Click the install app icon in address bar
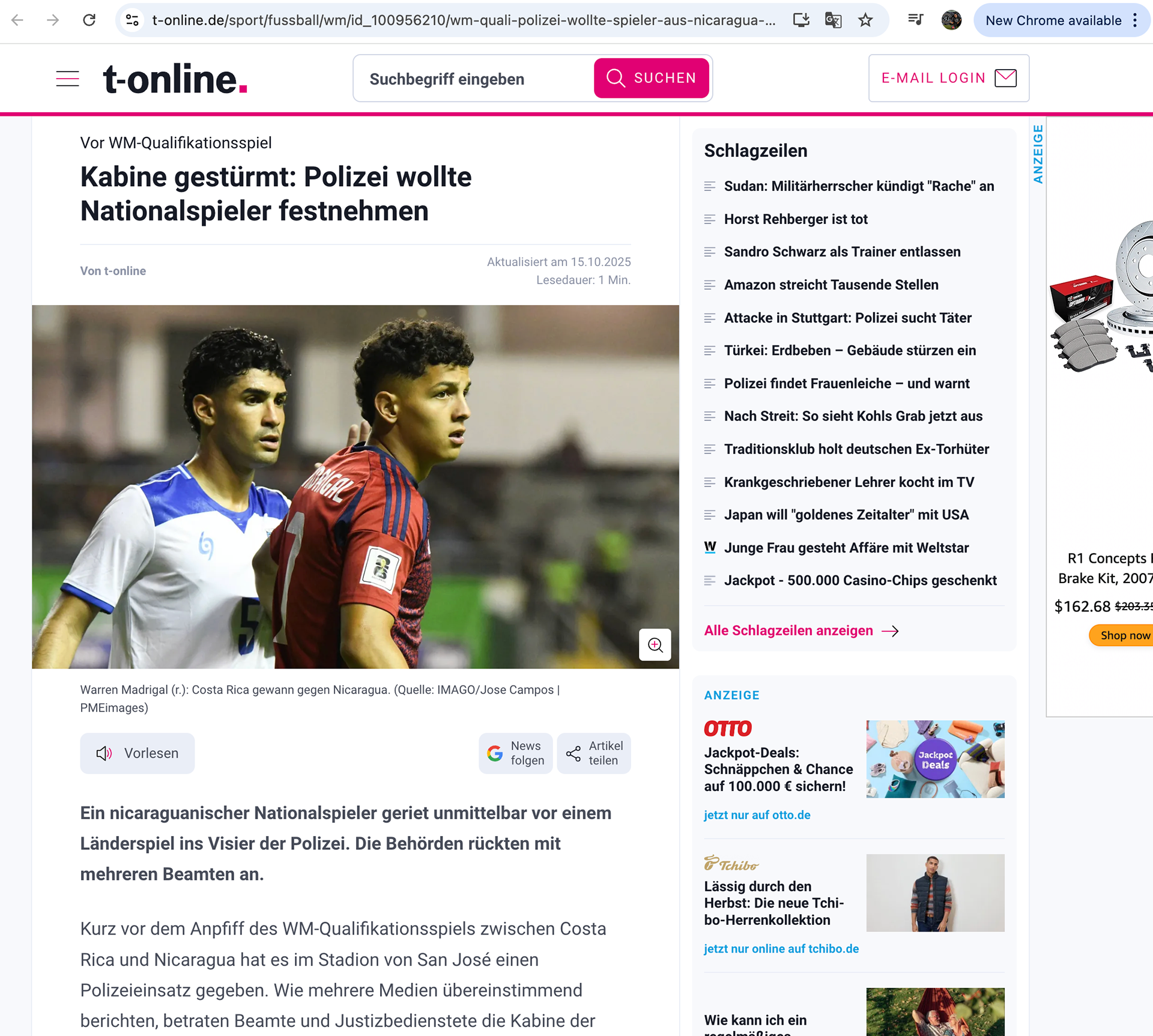1153x1036 pixels. 801,20
